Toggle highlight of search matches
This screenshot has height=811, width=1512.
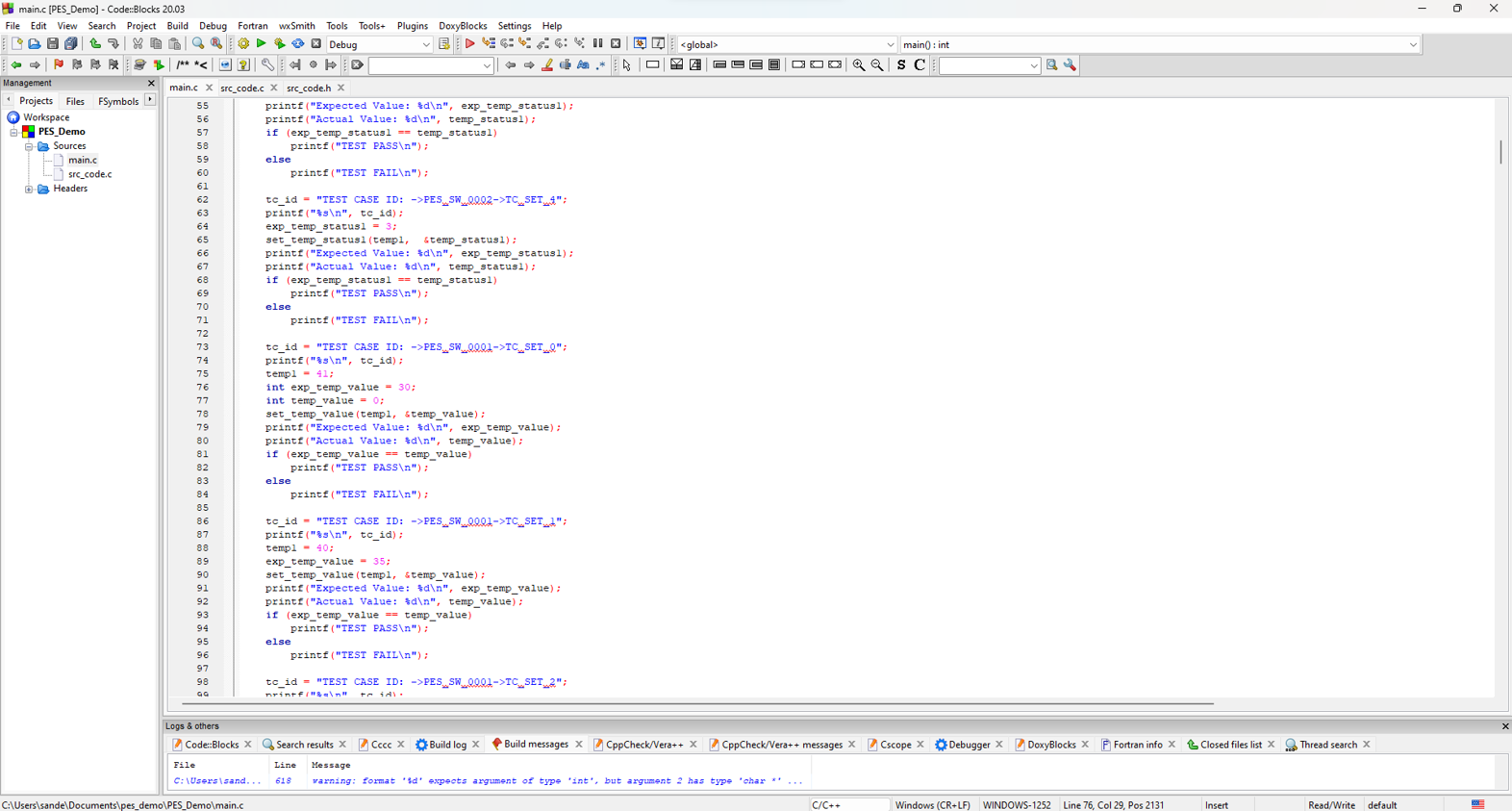[547, 65]
